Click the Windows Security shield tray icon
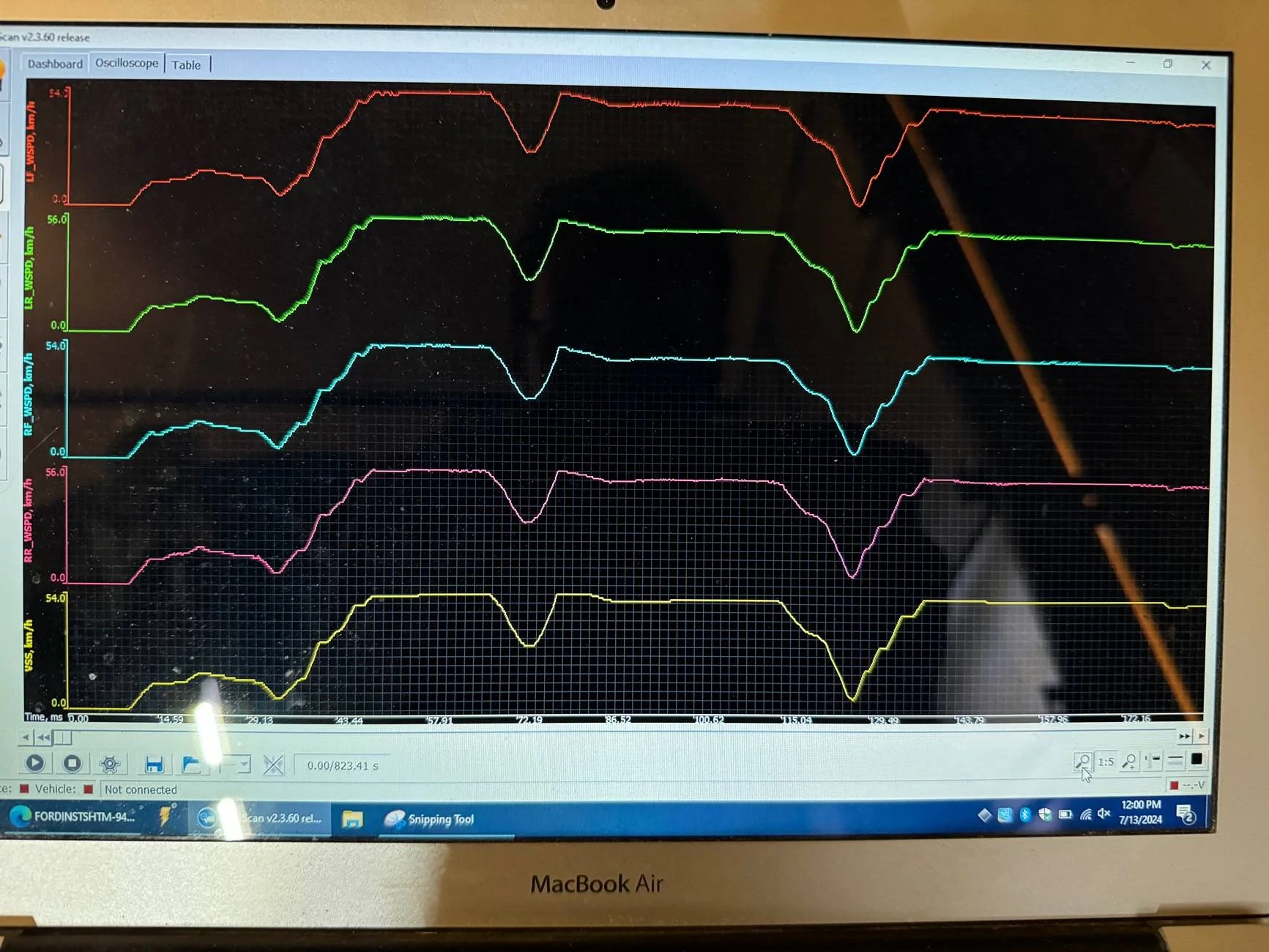1269x952 pixels. point(1045,814)
